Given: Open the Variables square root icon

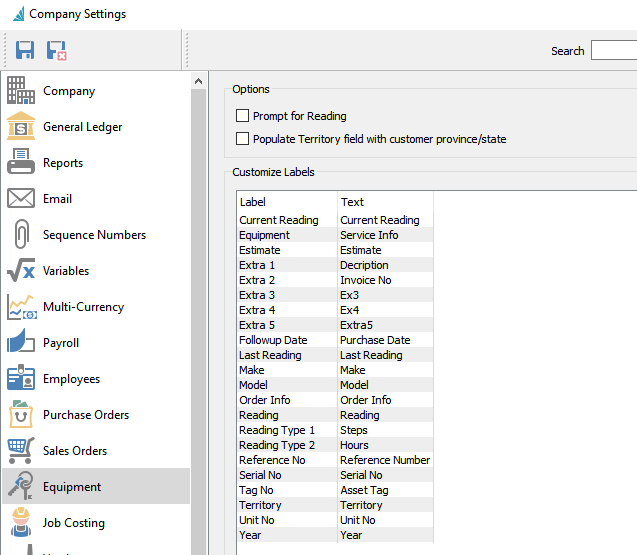Looking at the screenshot, I should [21, 271].
